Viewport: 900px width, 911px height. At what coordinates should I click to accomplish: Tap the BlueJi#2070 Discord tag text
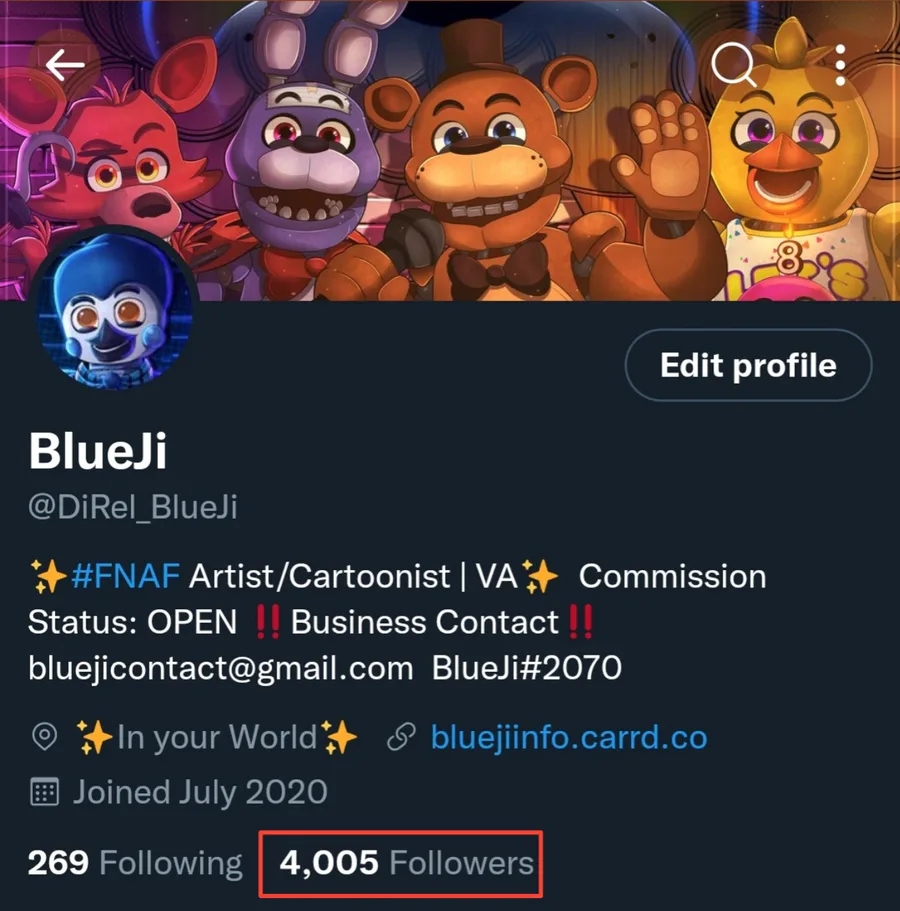(526, 668)
